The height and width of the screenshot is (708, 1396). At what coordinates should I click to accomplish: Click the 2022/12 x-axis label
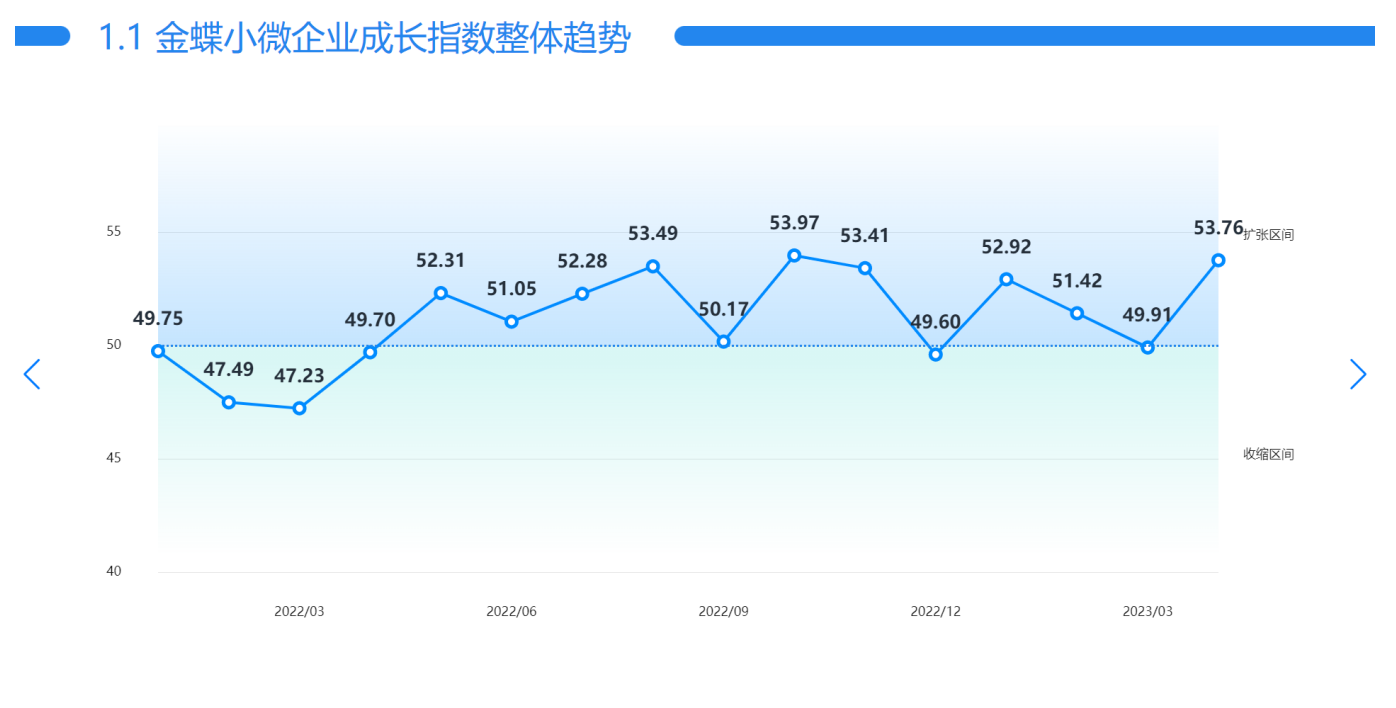tap(936, 611)
